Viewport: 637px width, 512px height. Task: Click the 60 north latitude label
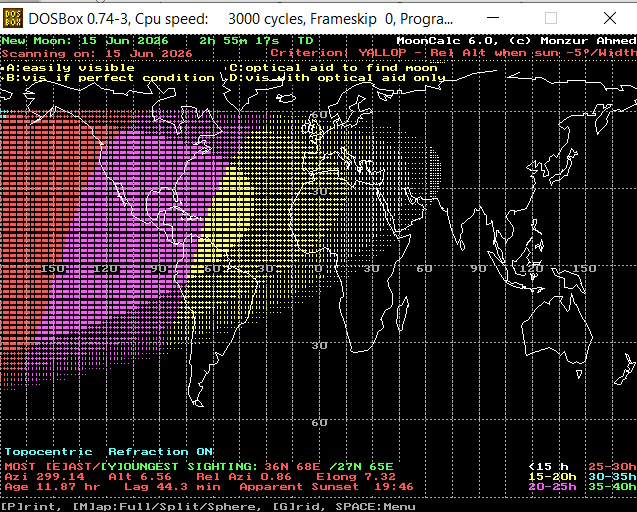(x=319, y=115)
